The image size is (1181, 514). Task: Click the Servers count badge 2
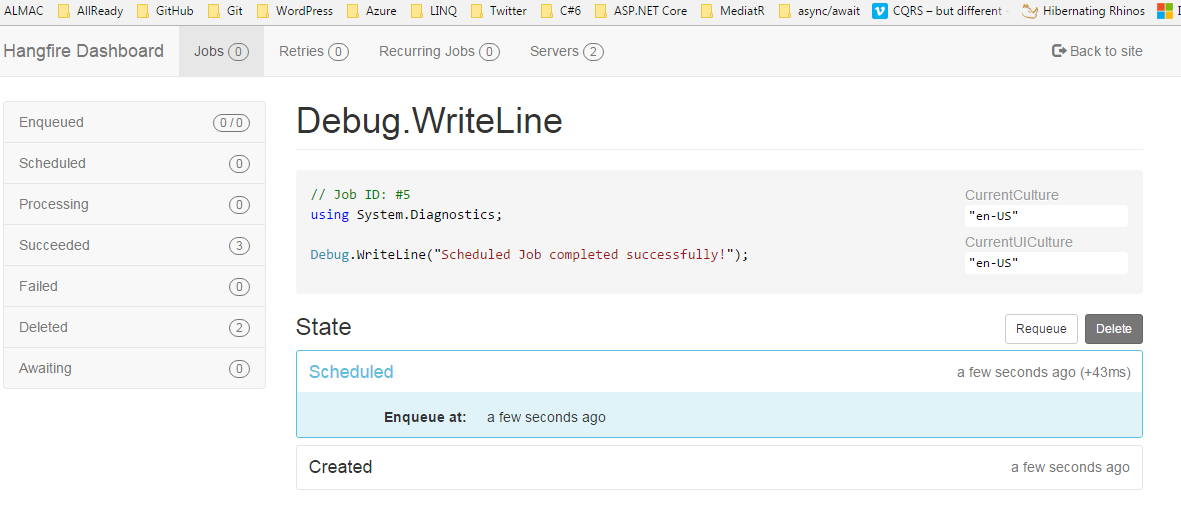point(593,51)
